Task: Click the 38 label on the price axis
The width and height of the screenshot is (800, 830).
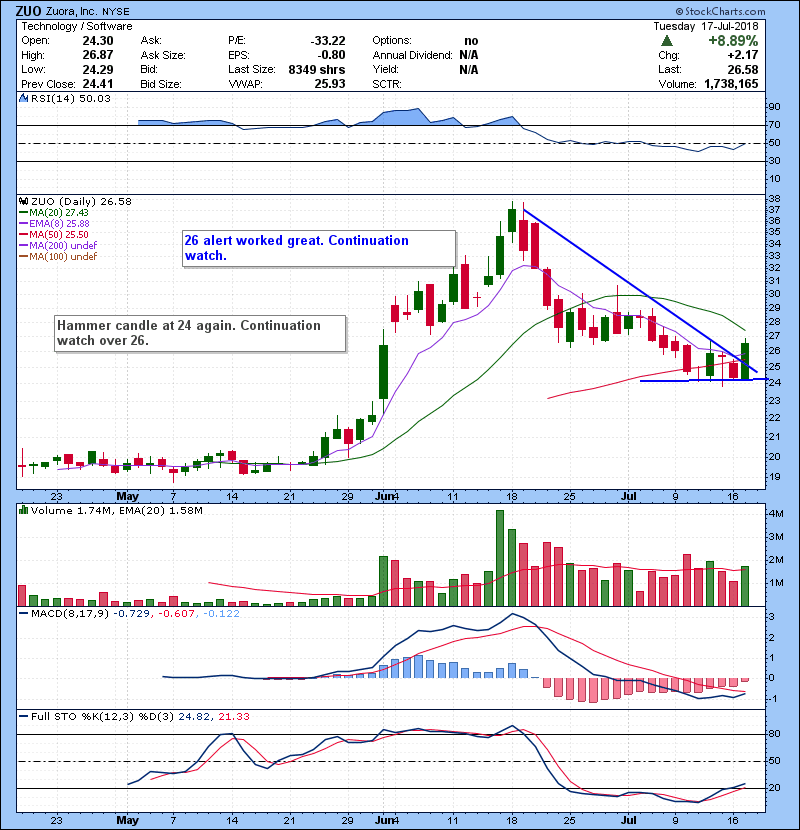Action: click(x=774, y=199)
